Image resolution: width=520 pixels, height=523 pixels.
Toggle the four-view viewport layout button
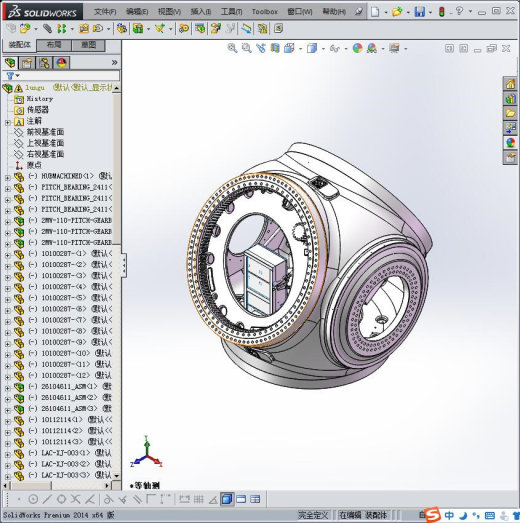(255, 499)
